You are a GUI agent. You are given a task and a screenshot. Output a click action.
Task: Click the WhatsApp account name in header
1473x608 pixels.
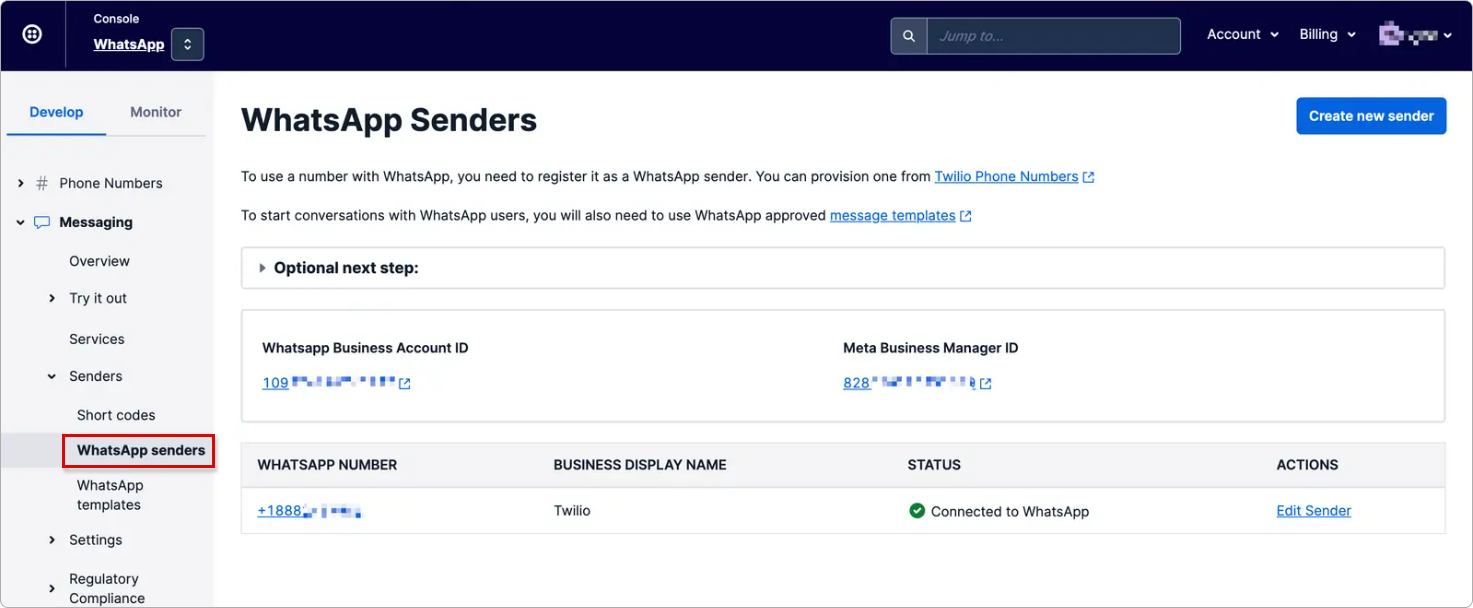(x=129, y=44)
